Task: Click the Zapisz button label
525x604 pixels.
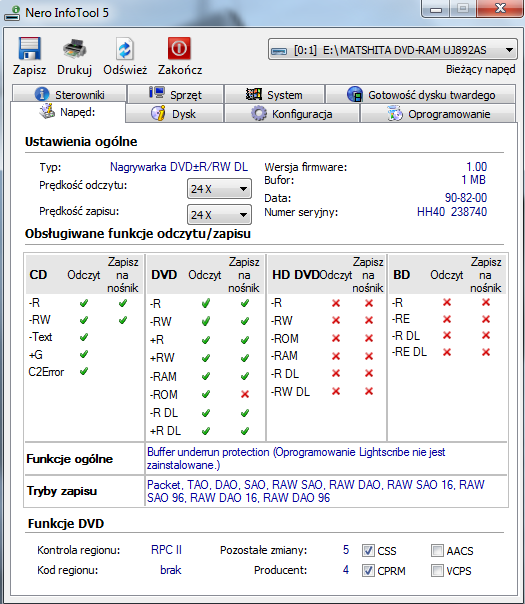Action: (29, 70)
